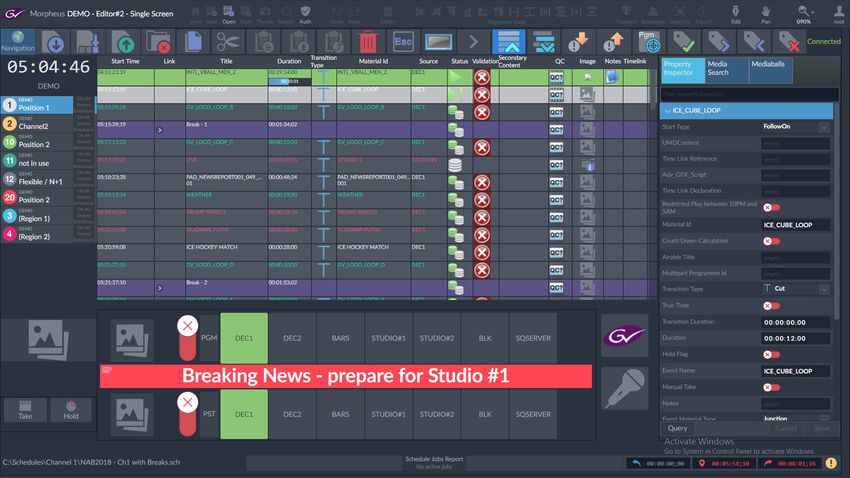This screenshot has width=850, height=478.
Task: Switch to the Media Search tab
Action: point(726,70)
